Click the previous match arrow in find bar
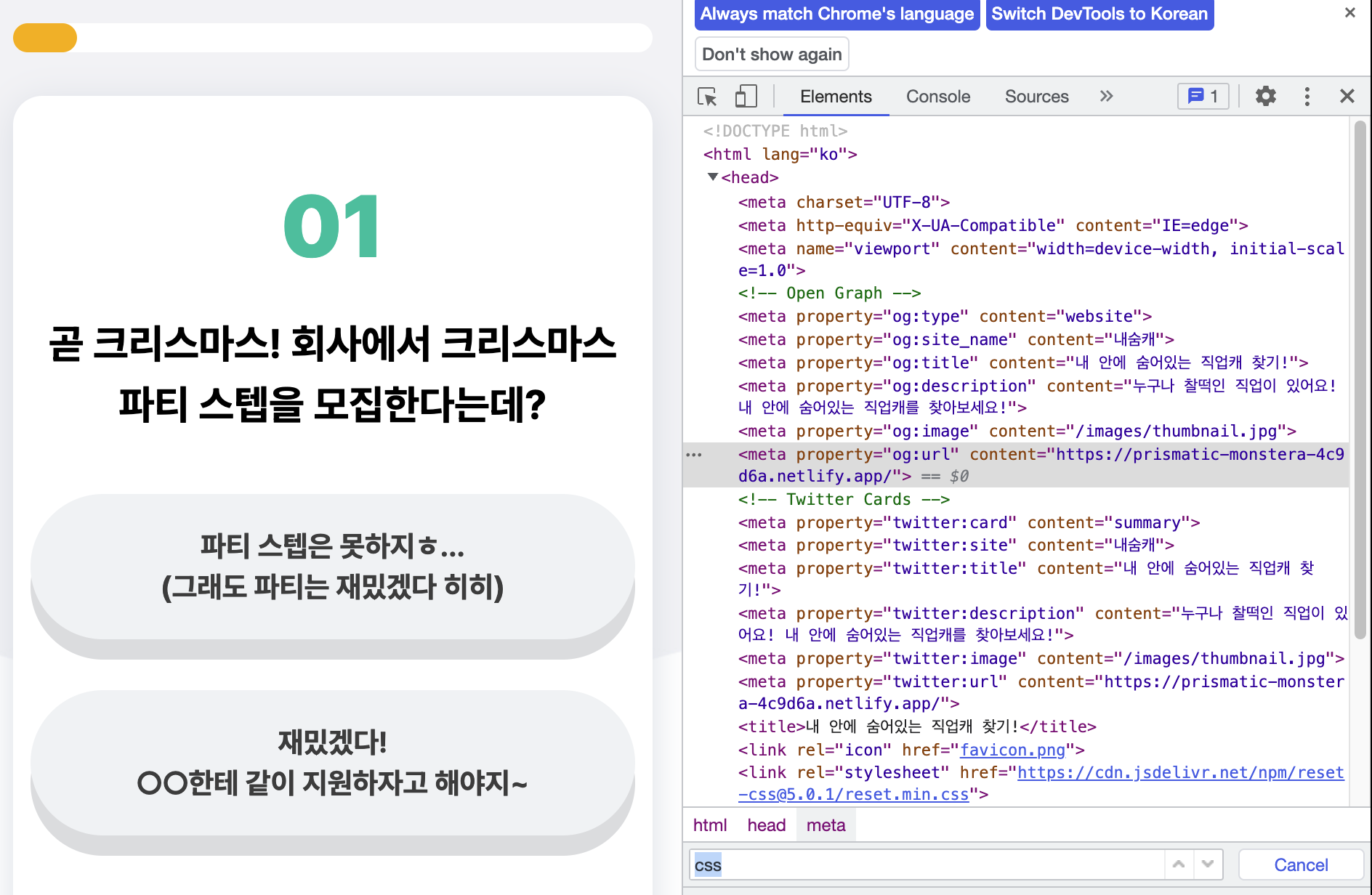Image resolution: width=1372 pixels, height=895 pixels. pyautogui.click(x=1178, y=864)
